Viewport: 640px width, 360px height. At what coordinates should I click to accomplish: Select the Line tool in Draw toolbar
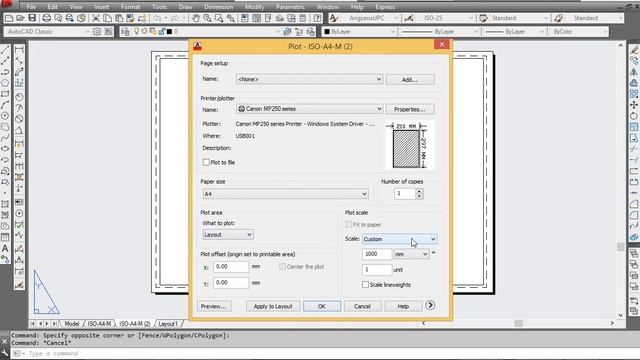tap(5, 50)
